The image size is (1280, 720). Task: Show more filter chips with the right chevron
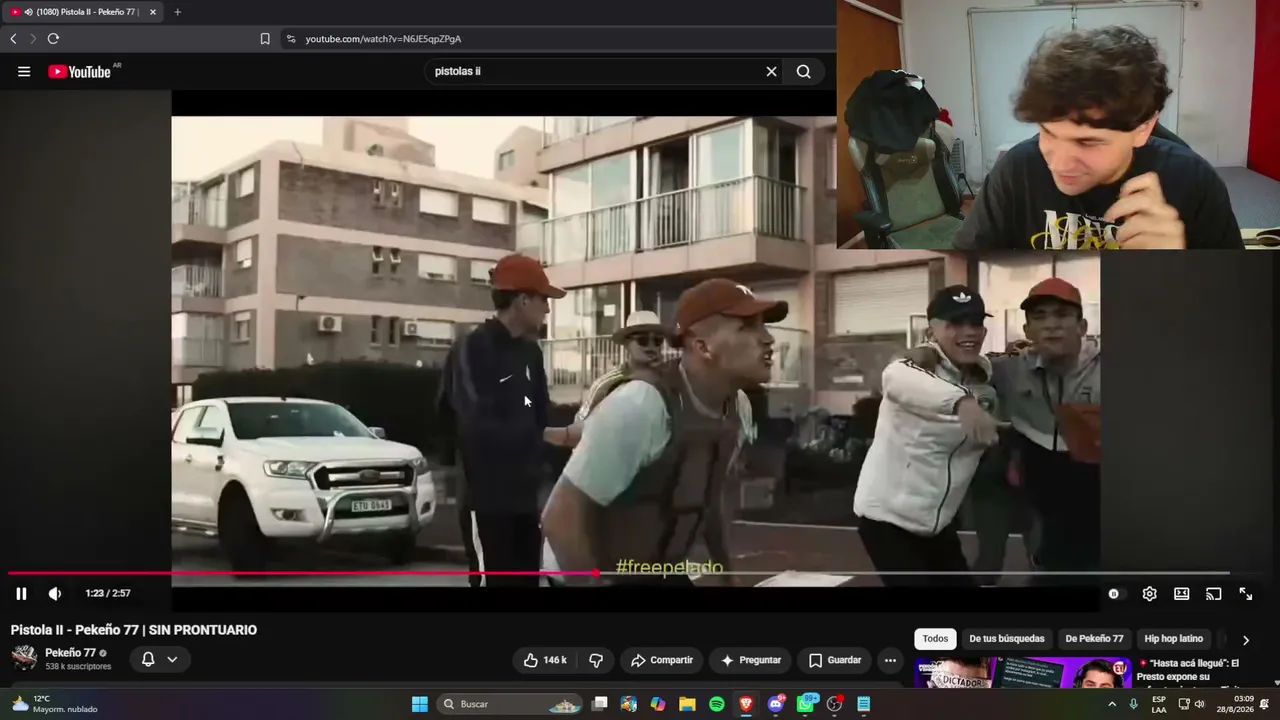click(x=1246, y=640)
